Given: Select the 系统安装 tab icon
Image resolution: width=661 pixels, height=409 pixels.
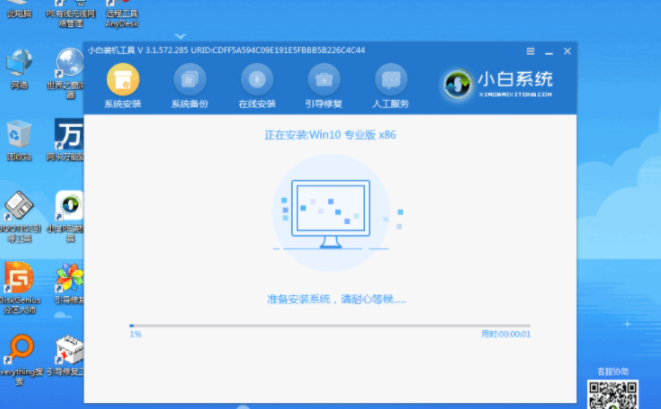Looking at the screenshot, I should tap(122, 81).
